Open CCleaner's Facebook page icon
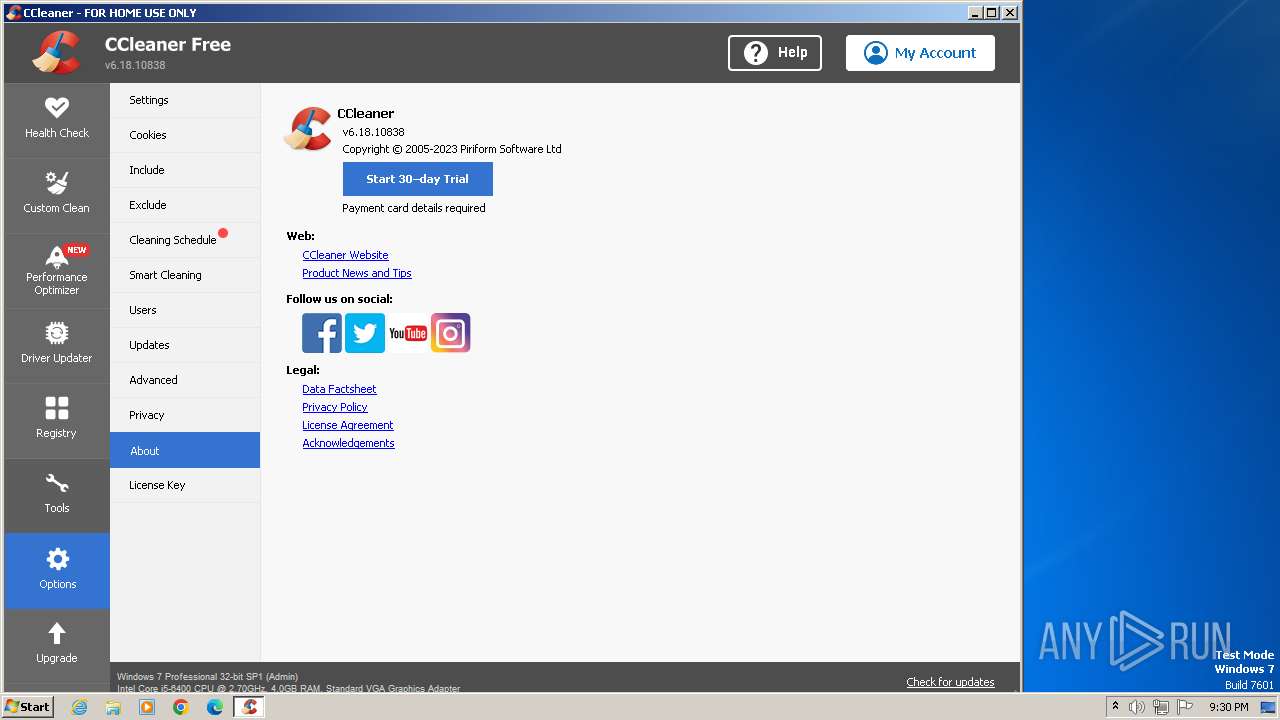Image resolution: width=1280 pixels, height=720 pixels. click(322, 333)
